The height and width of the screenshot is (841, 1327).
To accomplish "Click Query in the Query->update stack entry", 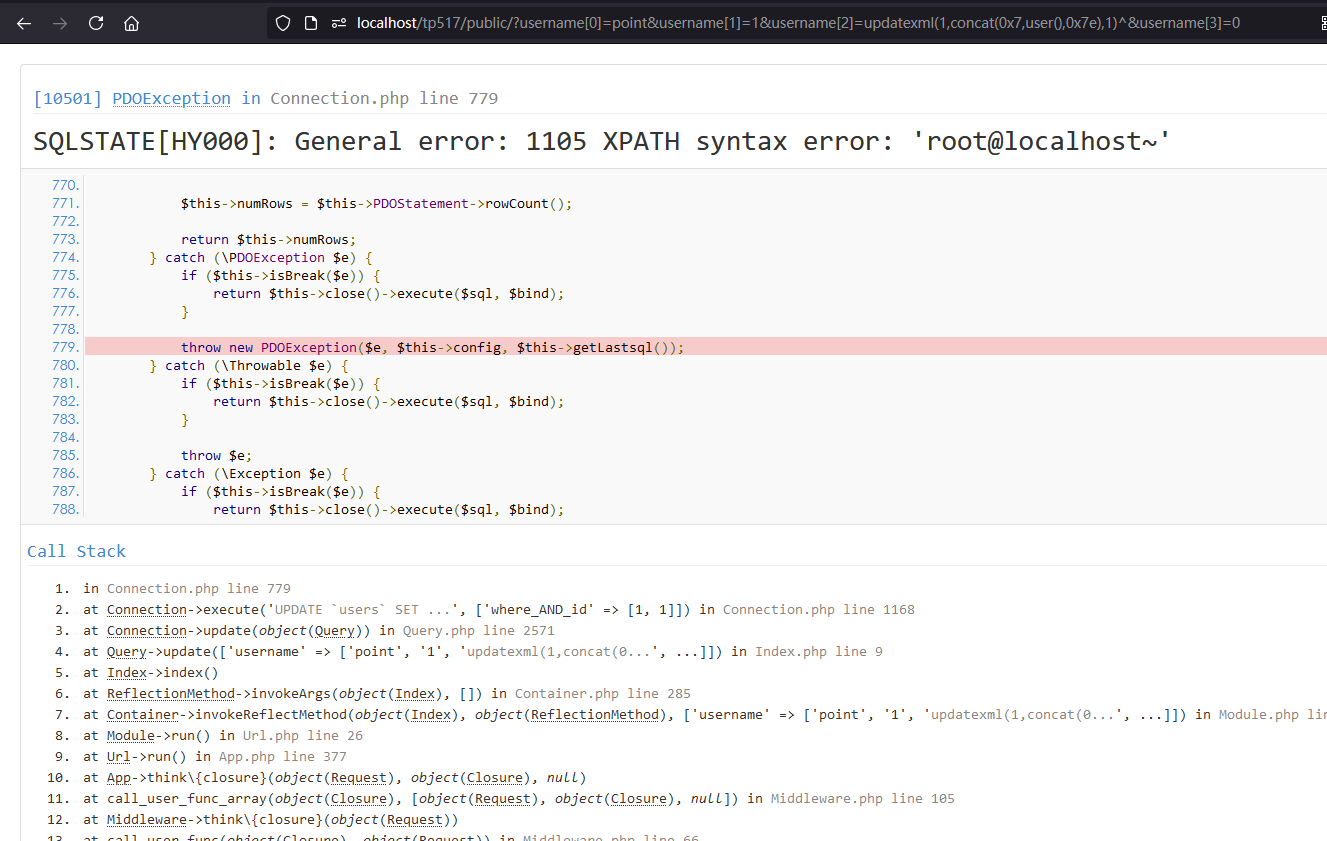I will (127, 651).
